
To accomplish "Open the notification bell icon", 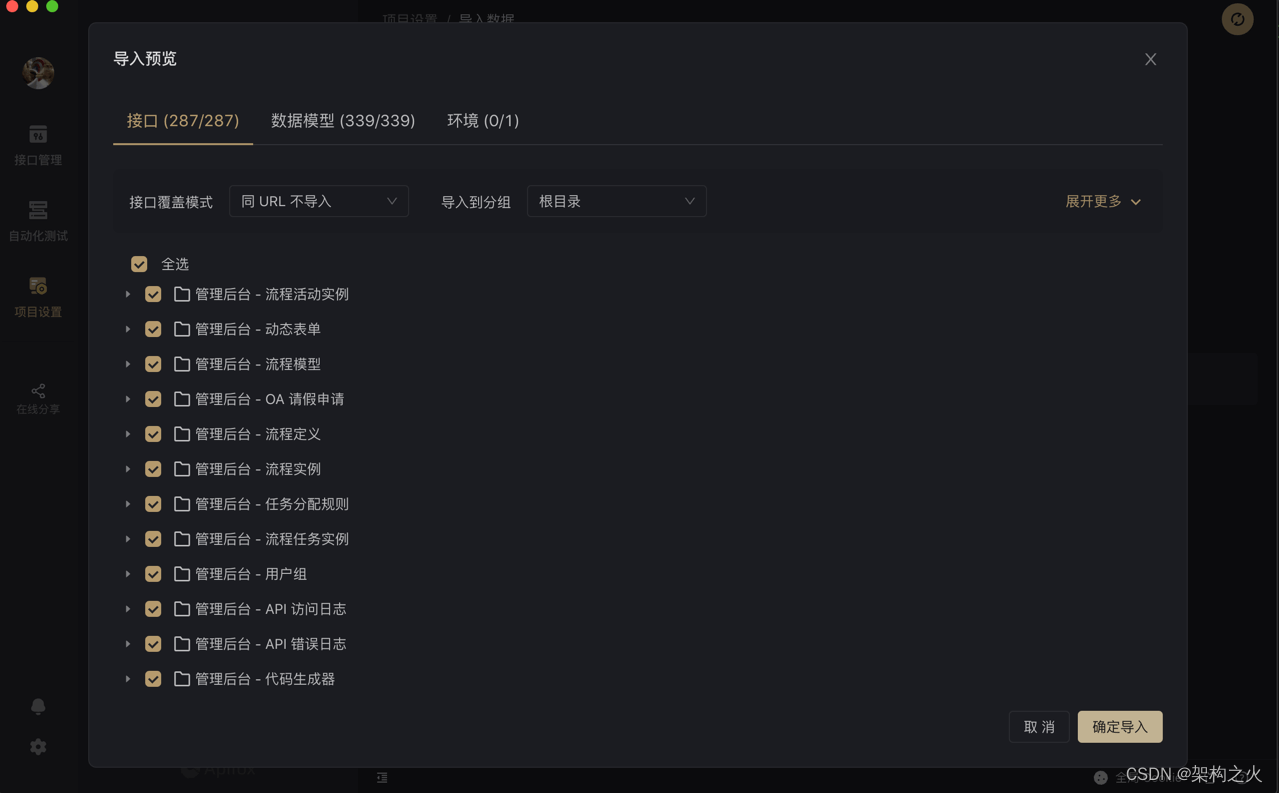I will 38,706.
